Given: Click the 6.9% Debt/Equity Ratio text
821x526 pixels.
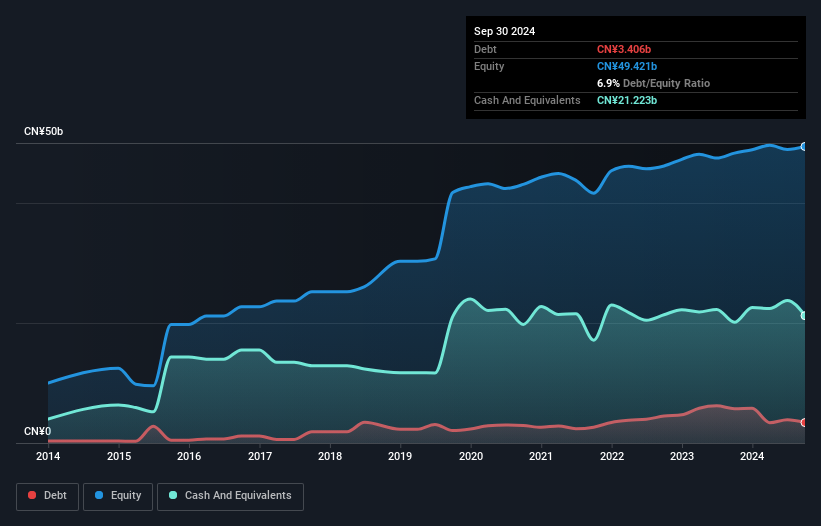Looking at the screenshot, I should click(653, 83).
